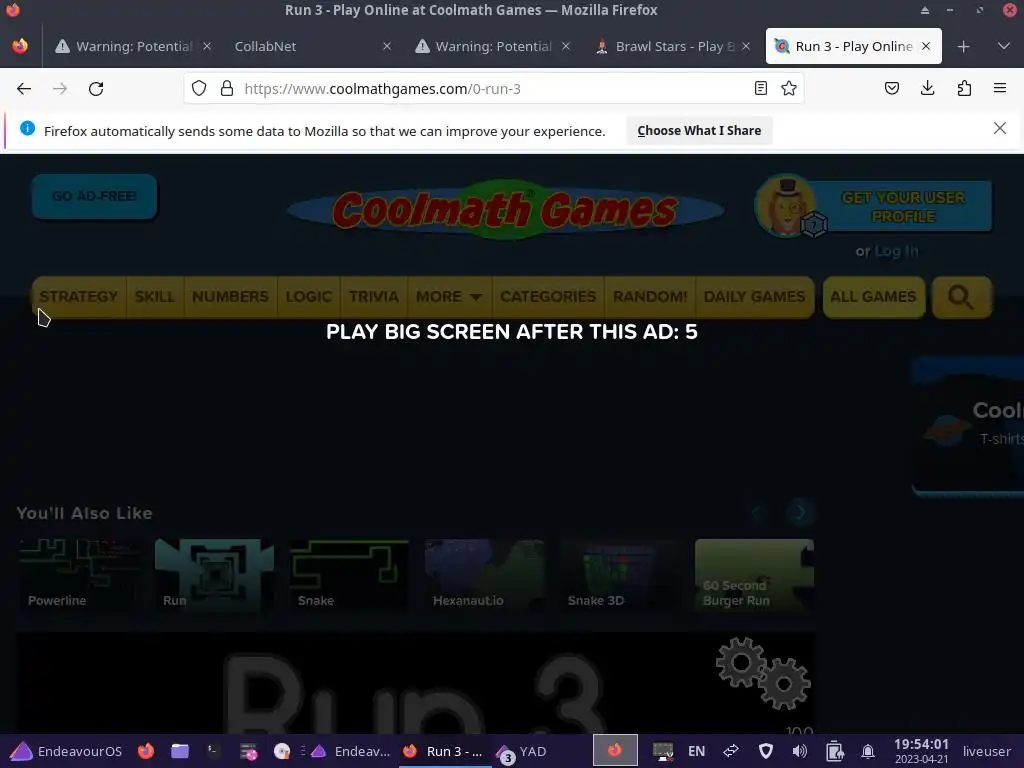This screenshot has width=1024, height=768.
Task: Open the list all tabs chevron
Action: click(1004, 46)
